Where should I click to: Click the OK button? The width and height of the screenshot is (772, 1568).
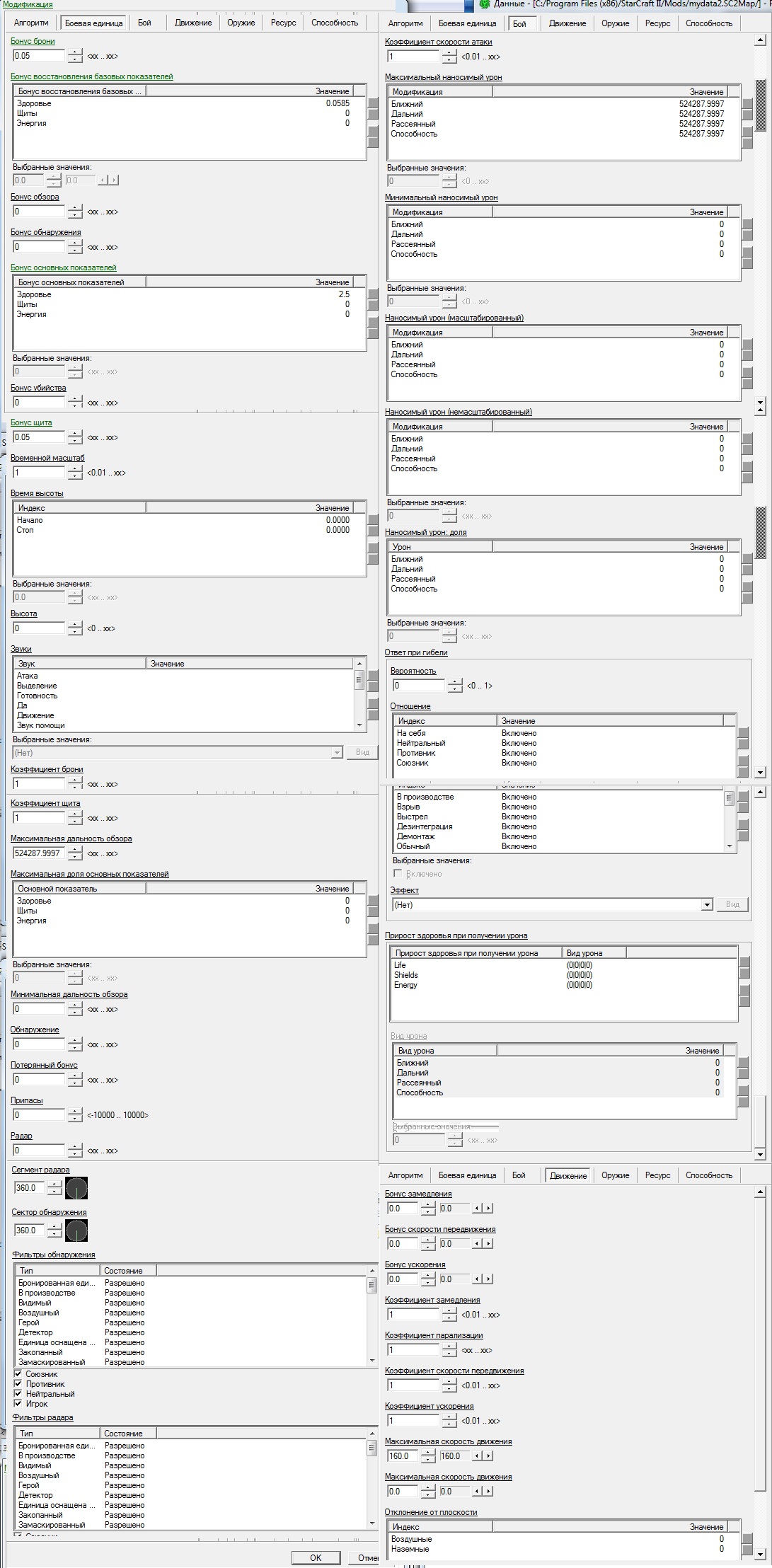pos(316,1557)
